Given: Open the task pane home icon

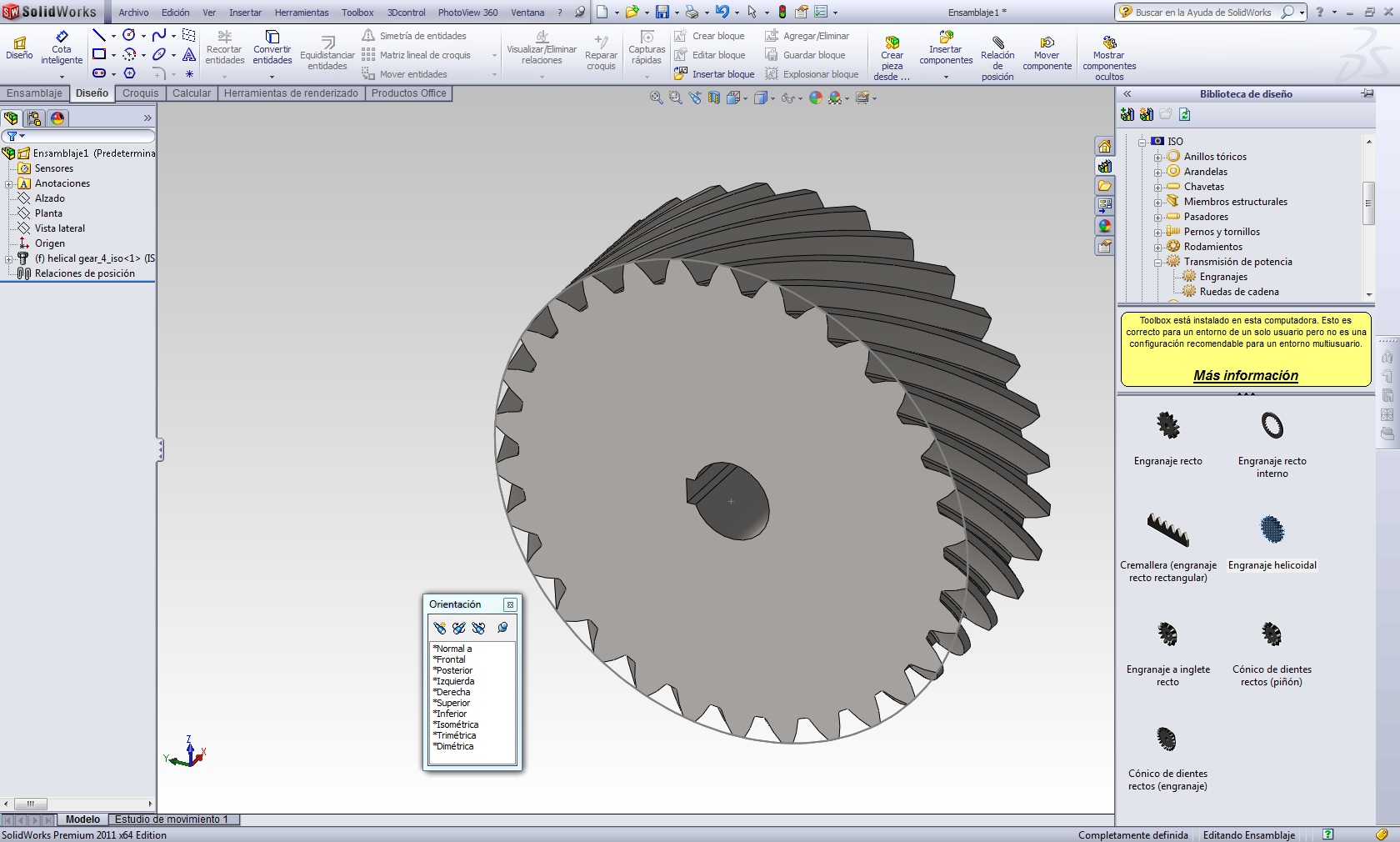Looking at the screenshot, I should [1104, 147].
